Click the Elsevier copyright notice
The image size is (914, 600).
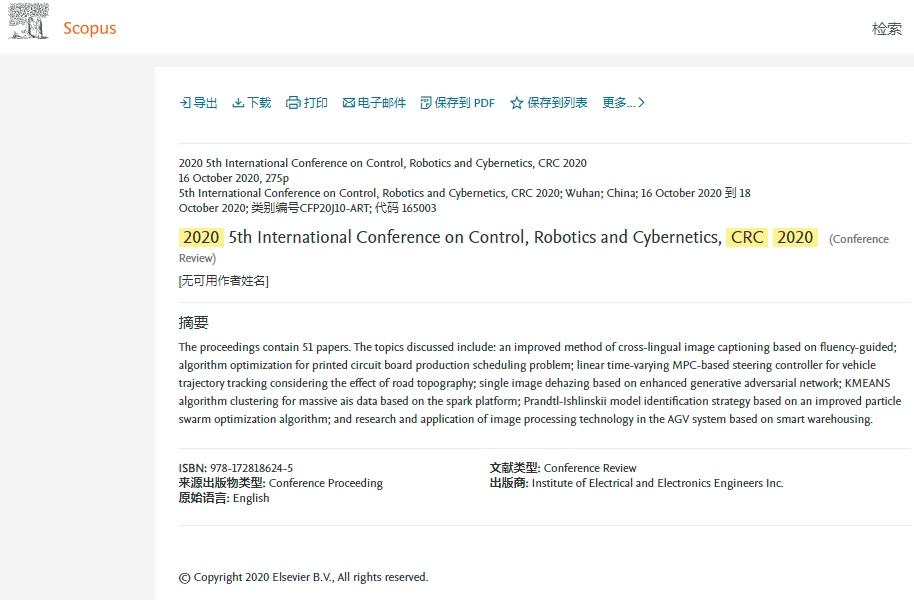click(303, 577)
